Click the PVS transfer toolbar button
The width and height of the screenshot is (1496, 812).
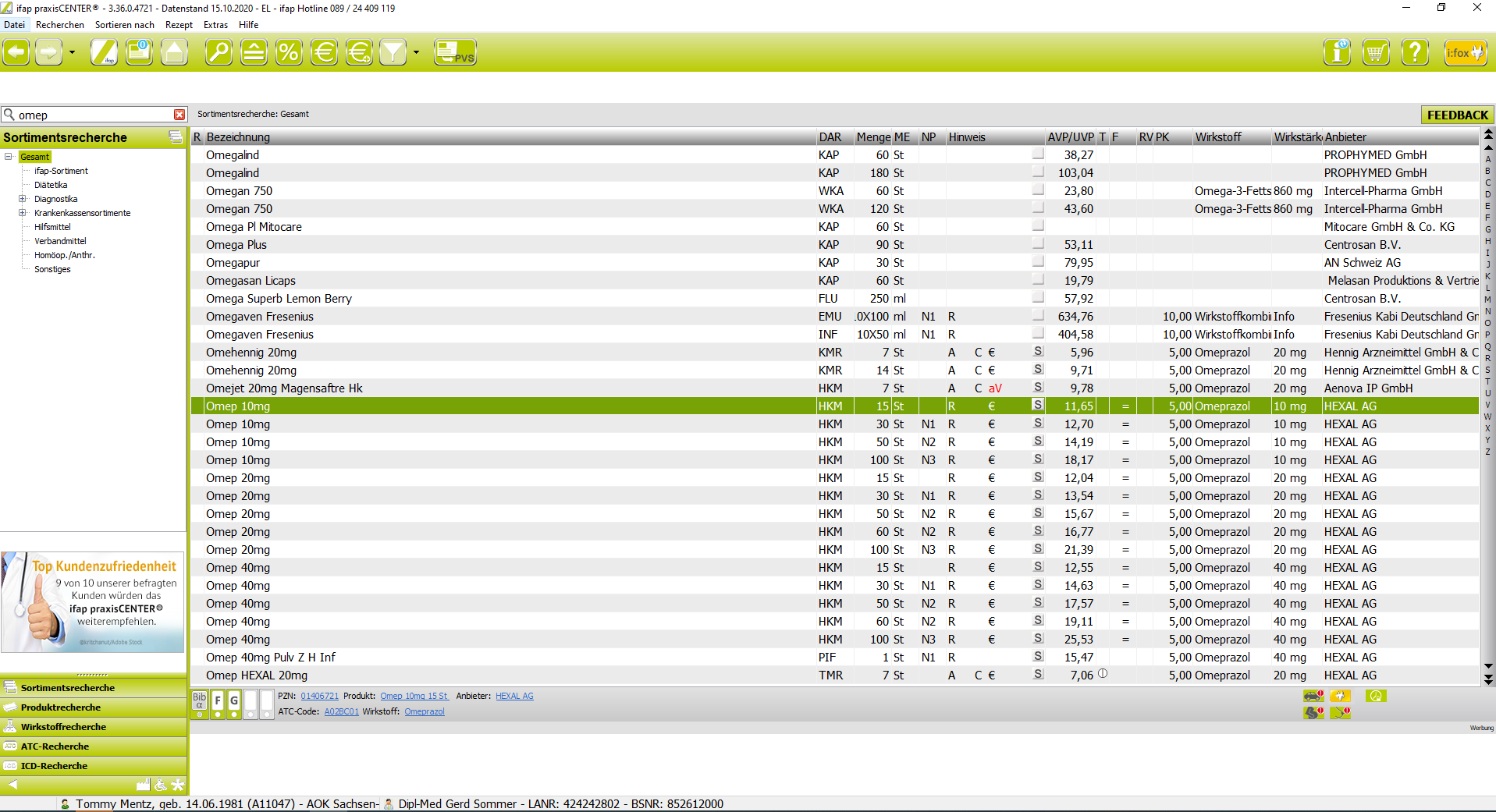(455, 53)
